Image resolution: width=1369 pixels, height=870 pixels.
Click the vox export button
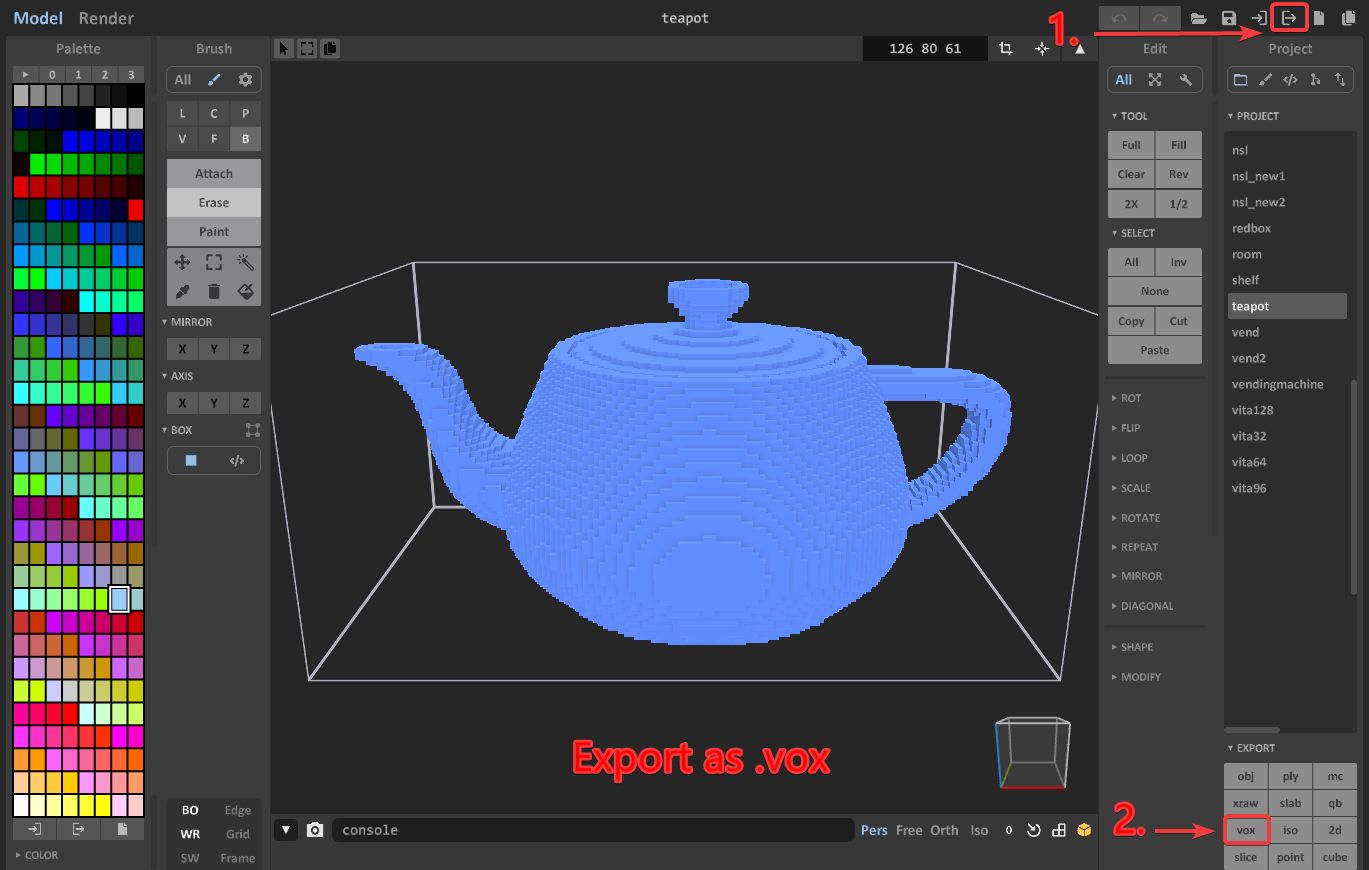pyautogui.click(x=1245, y=830)
